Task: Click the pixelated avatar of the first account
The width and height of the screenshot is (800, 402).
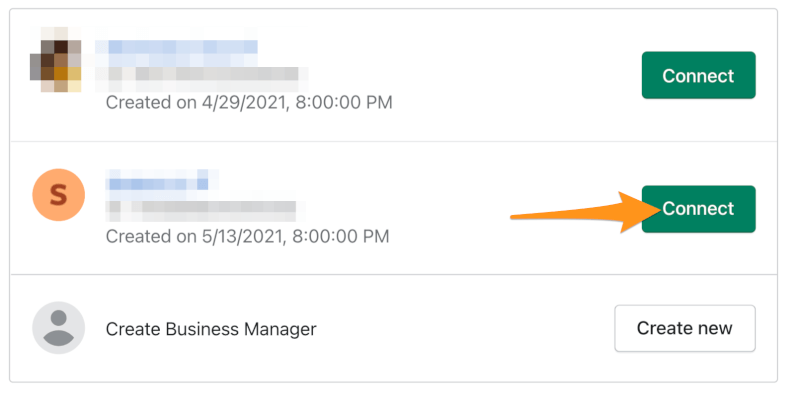Action: click(x=56, y=60)
